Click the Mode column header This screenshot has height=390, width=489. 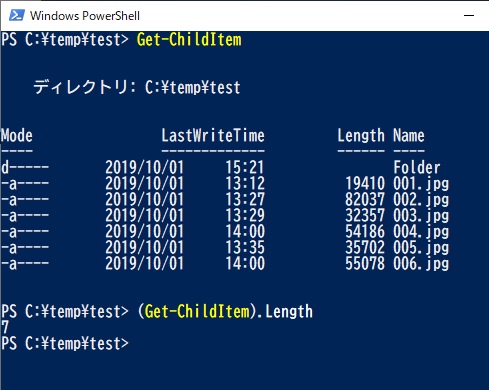[17, 136]
